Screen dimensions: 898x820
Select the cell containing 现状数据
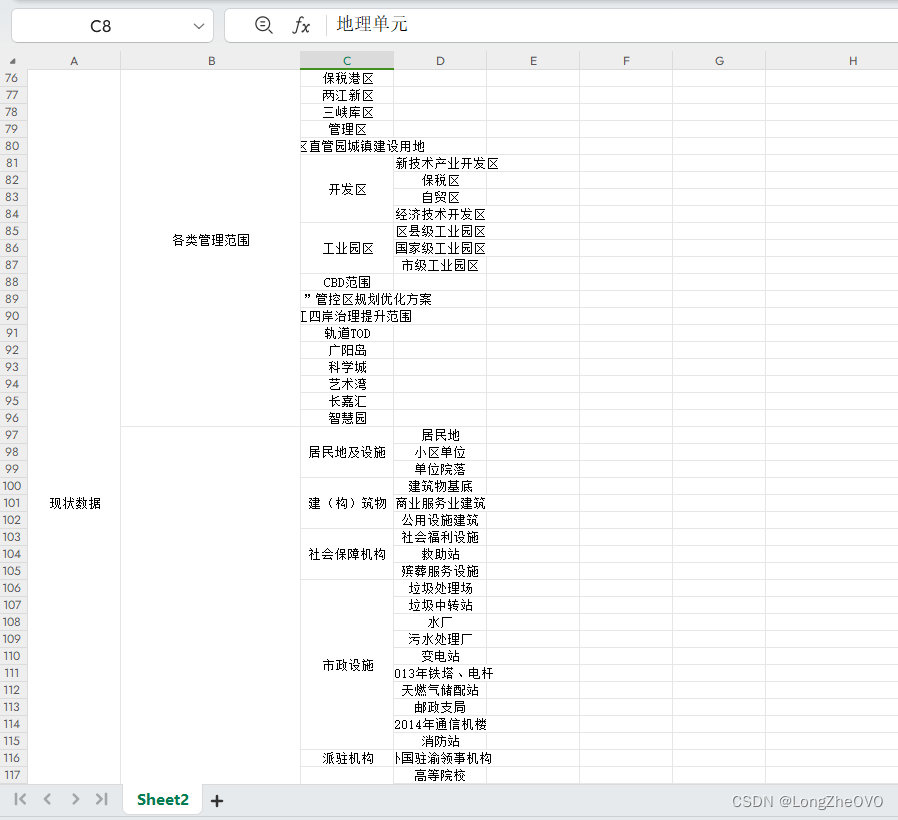73,503
